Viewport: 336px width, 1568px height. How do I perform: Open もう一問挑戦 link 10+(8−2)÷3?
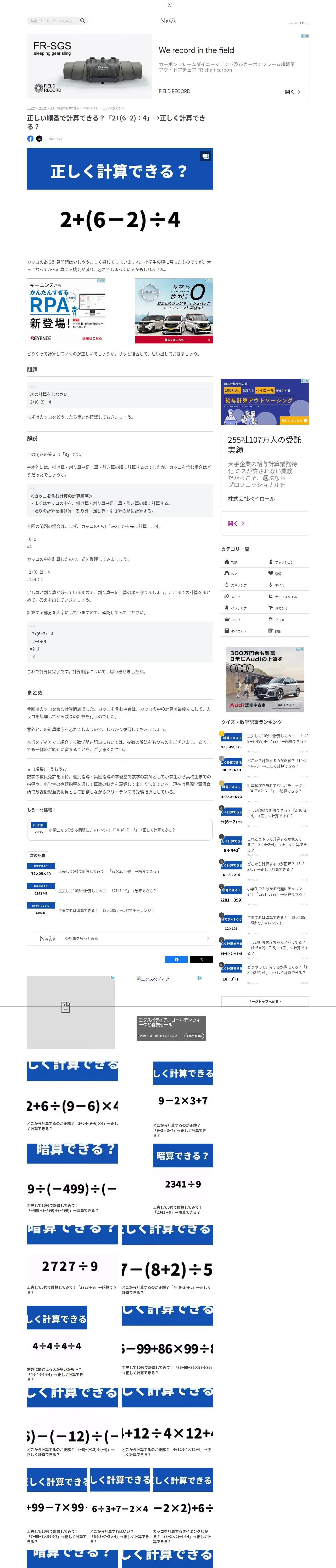(120, 830)
